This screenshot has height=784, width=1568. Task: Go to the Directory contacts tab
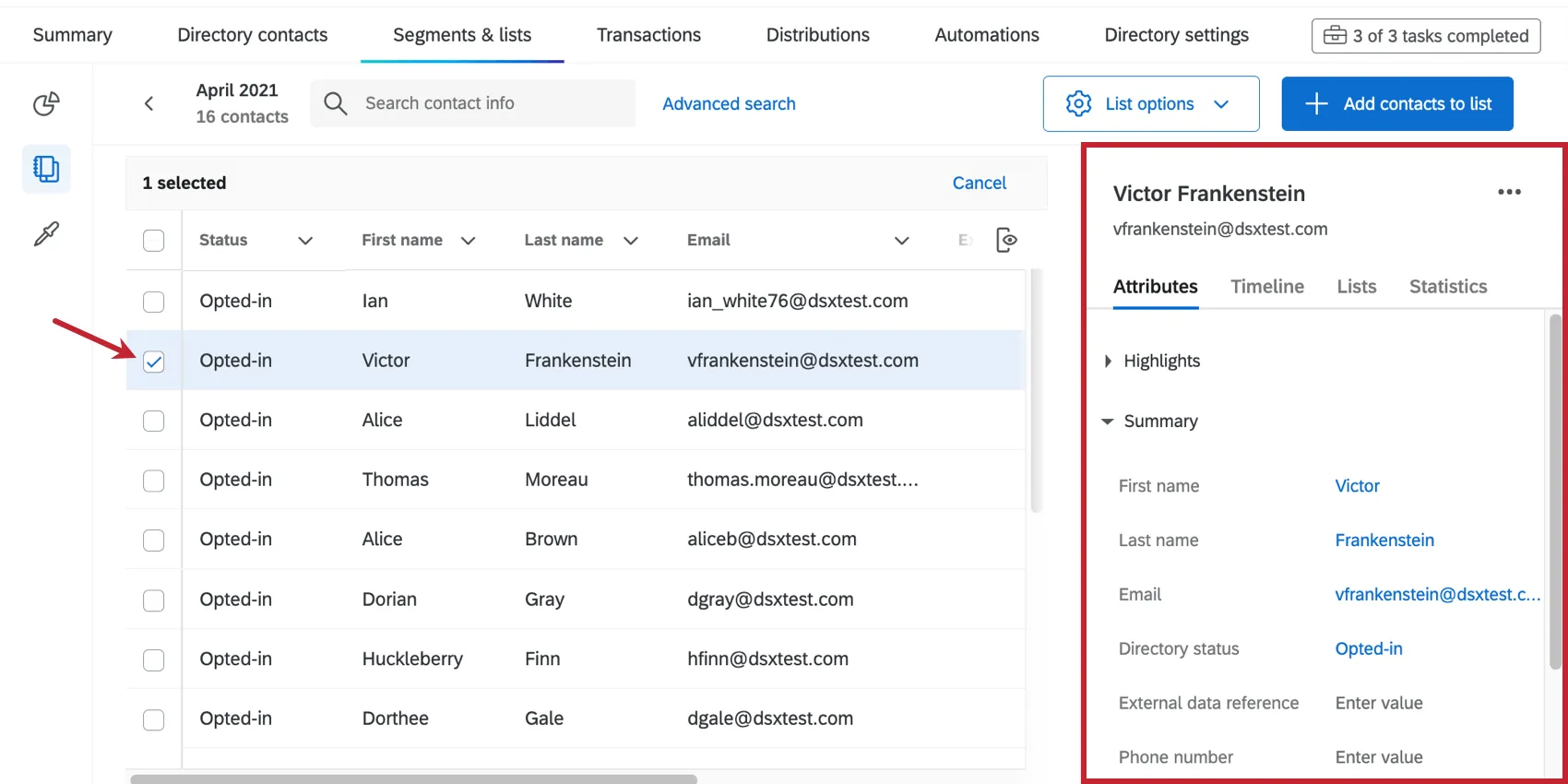pyautogui.click(x=252, y=35)
